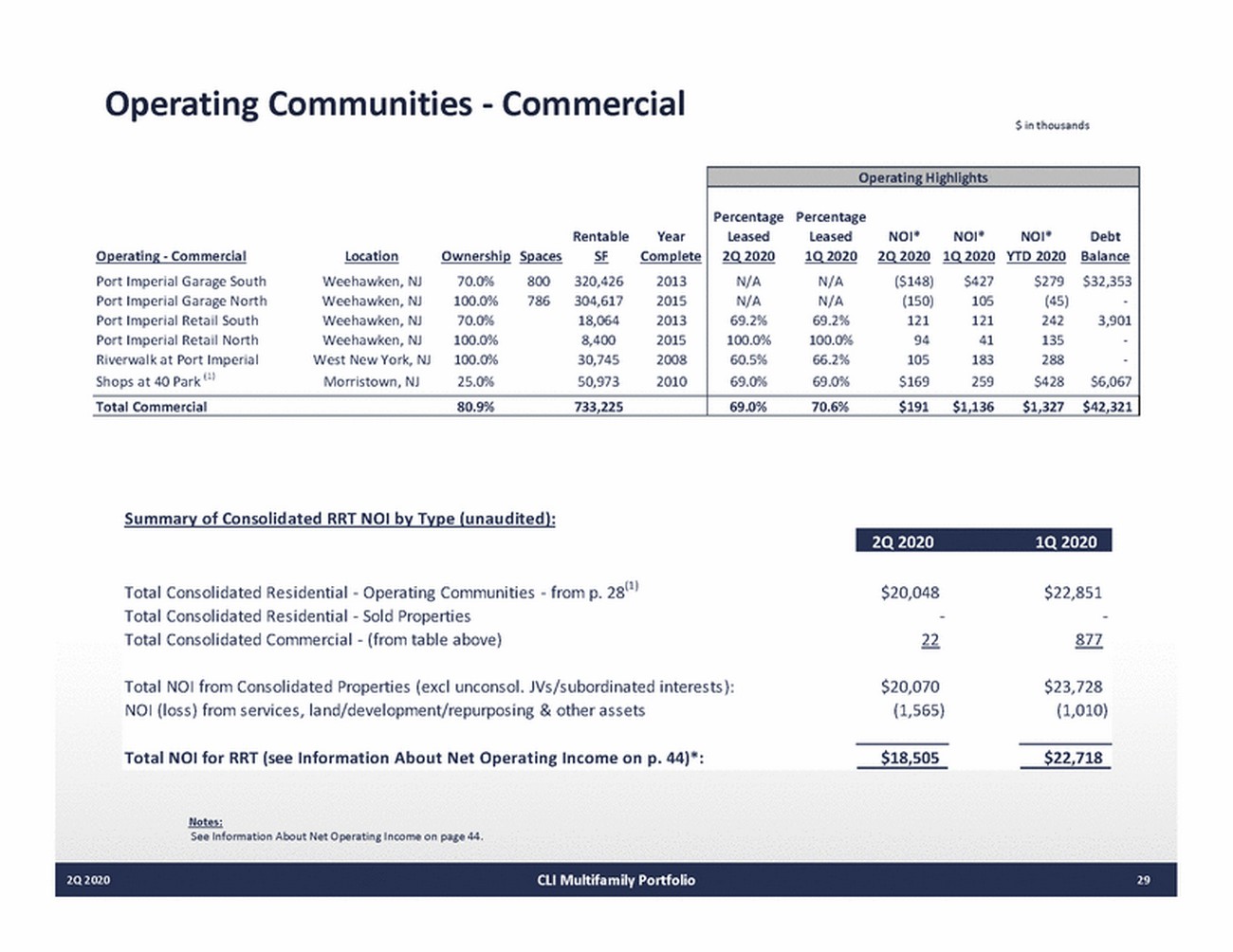Click the underlined 'Location' column header
This screenshot has height=952, width=1233.
[x=371, y=256]
